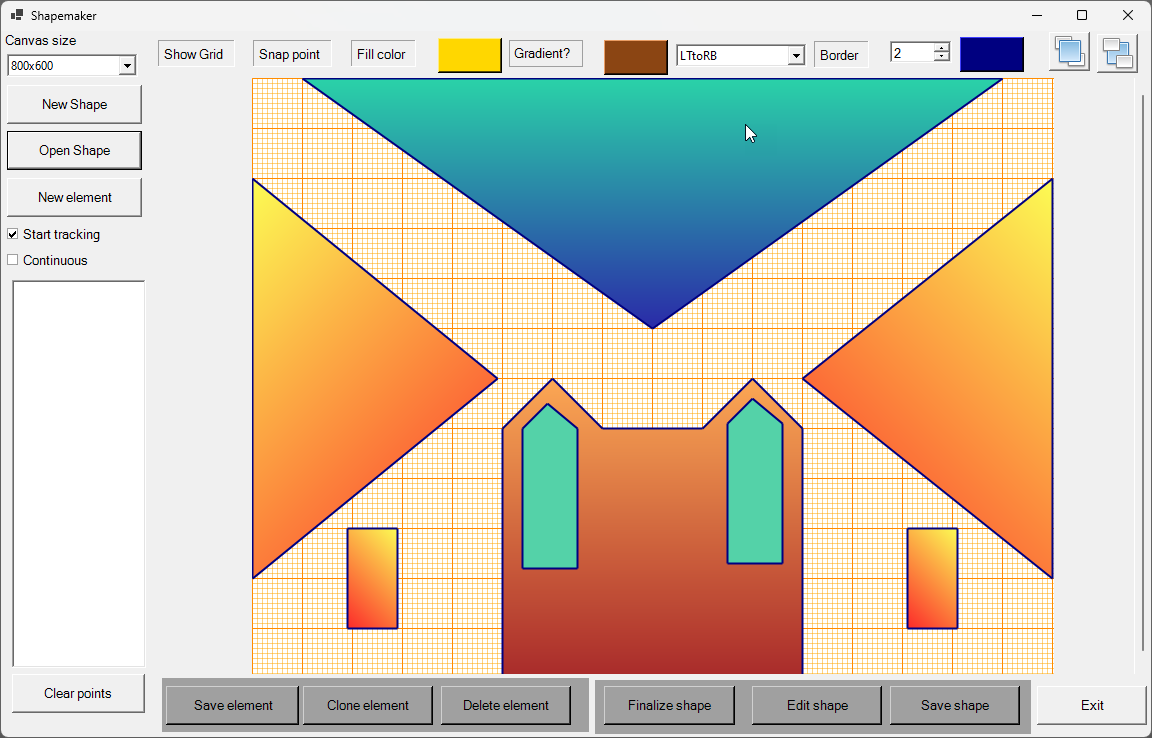Enable the Continuous checkbox

[x=12, y=259]
